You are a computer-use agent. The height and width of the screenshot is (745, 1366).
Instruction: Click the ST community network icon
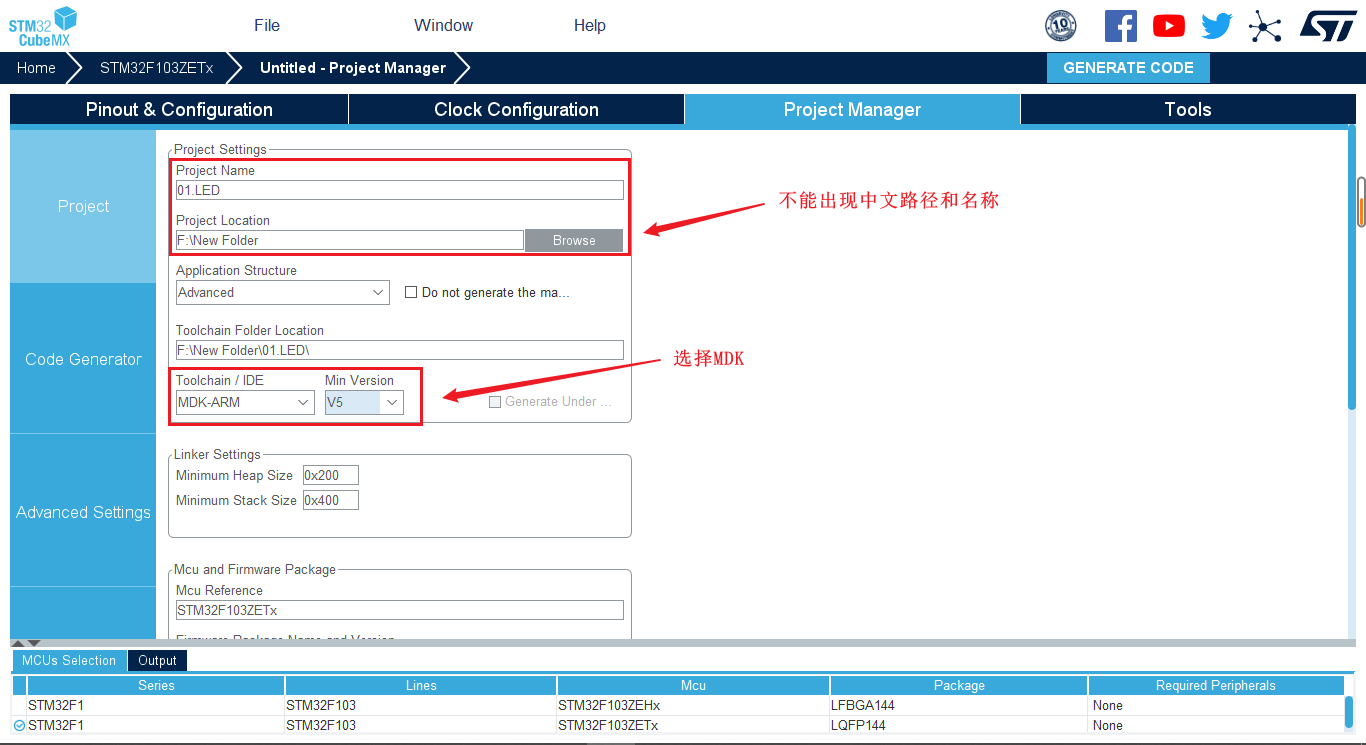[x=1265, y=26]
